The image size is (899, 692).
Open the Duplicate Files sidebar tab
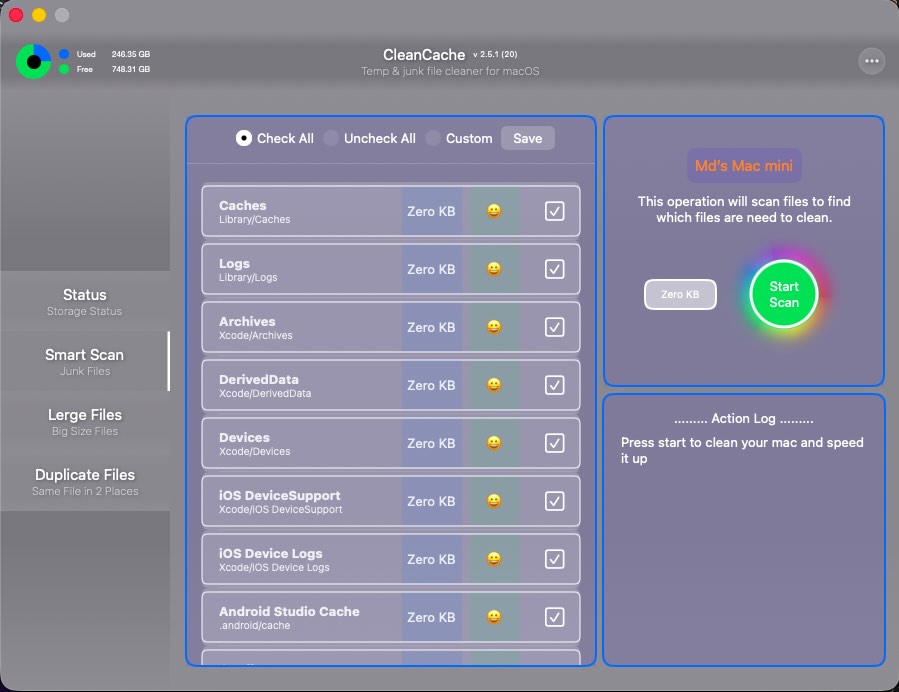click(85, 482)
